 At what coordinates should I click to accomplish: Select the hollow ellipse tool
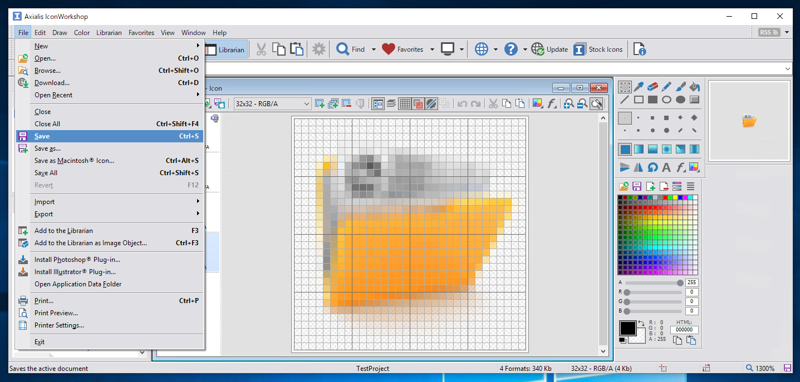coord(666,100)
